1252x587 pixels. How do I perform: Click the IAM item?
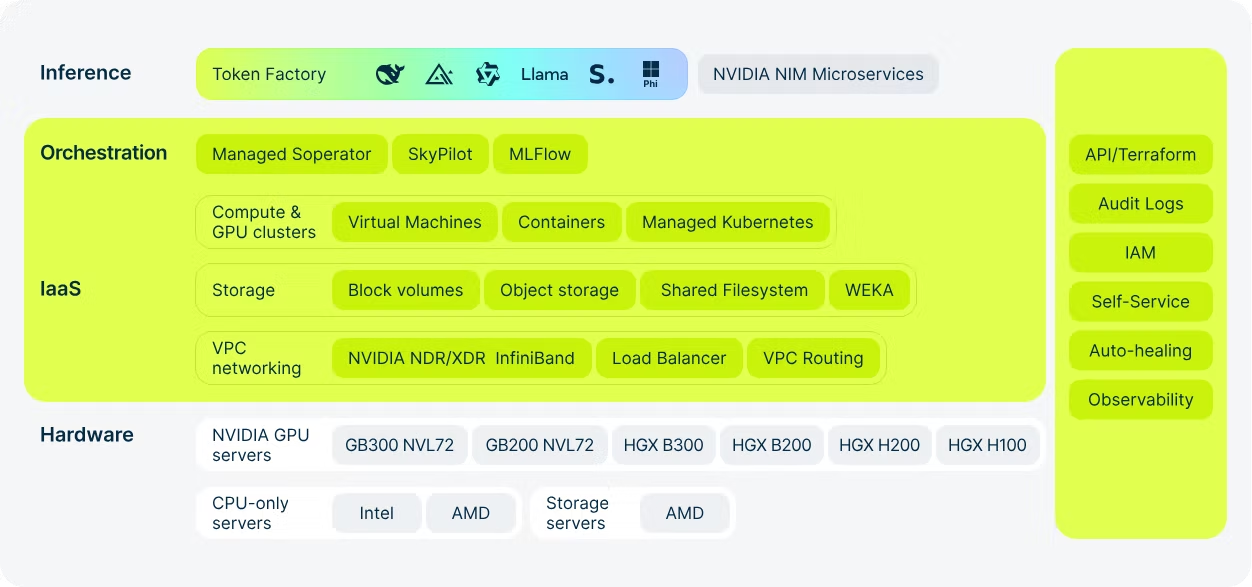pos(1141,253)
